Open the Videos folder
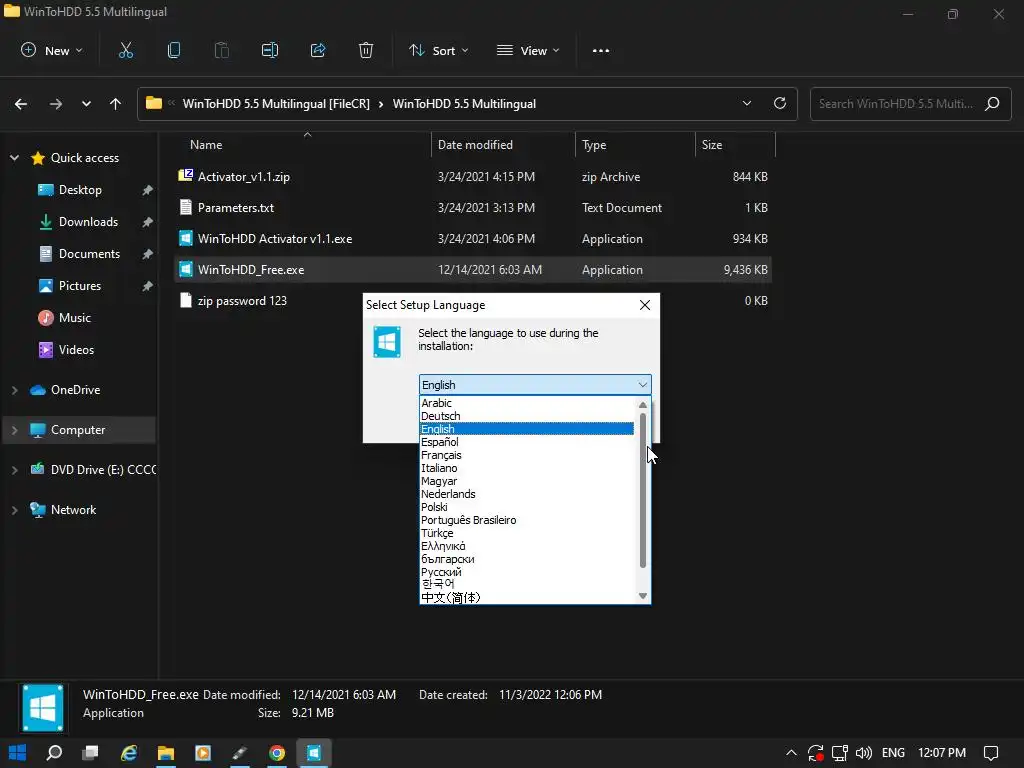 click(76, 350)
